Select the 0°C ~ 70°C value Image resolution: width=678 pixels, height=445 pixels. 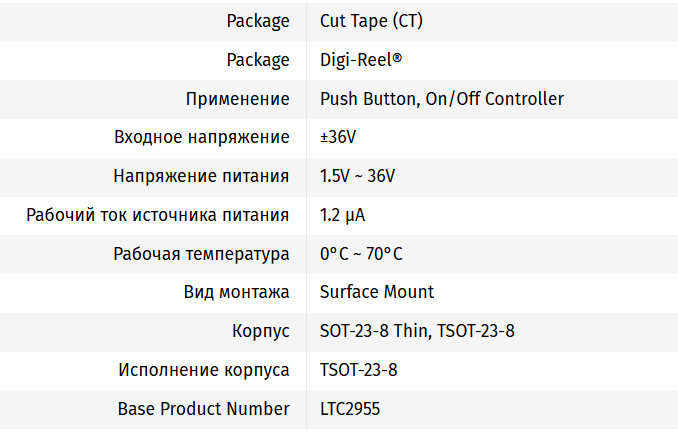point(361,254)
